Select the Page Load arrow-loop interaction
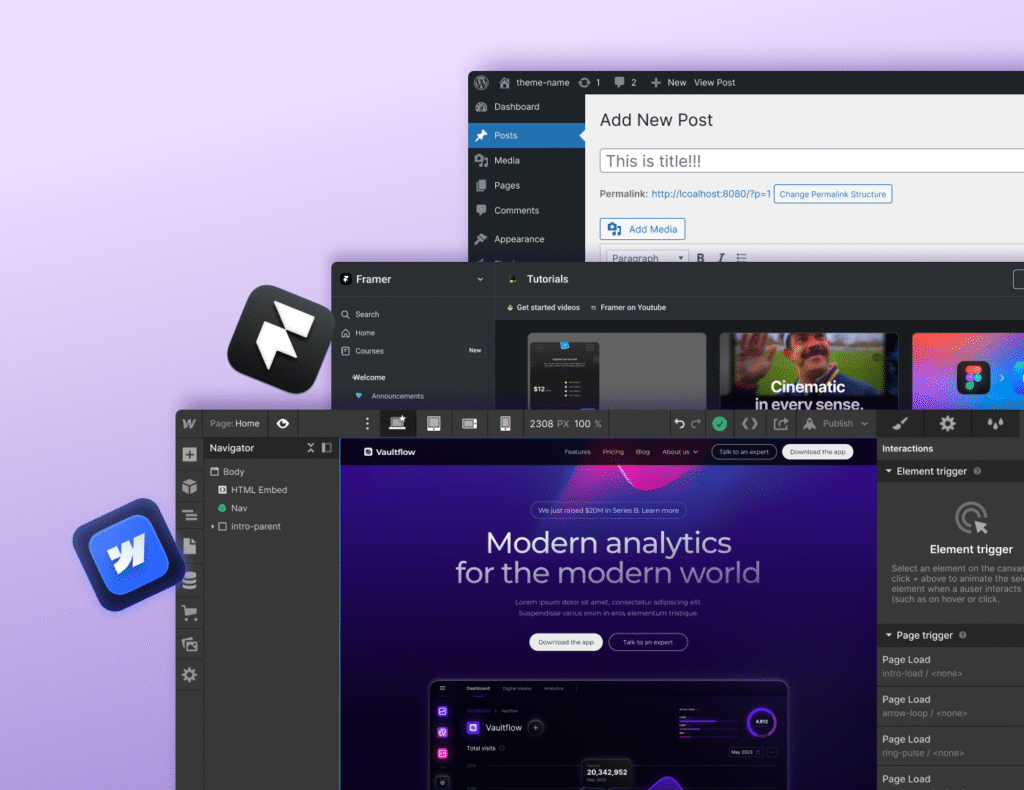This screenshot has height=790, width=1024. 951,706
